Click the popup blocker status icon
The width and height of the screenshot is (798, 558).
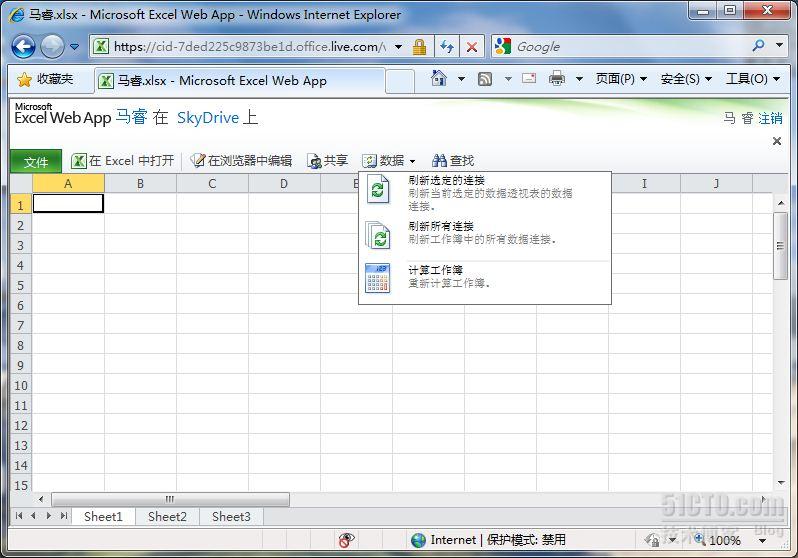(346, 540)
